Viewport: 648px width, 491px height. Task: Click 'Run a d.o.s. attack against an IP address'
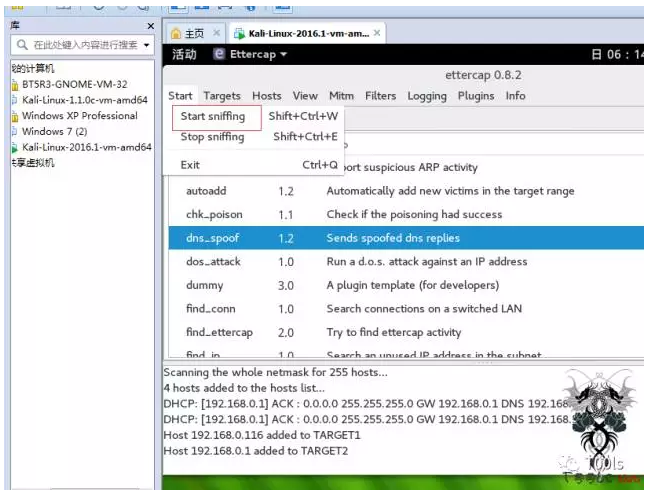(x=427, y=262)
